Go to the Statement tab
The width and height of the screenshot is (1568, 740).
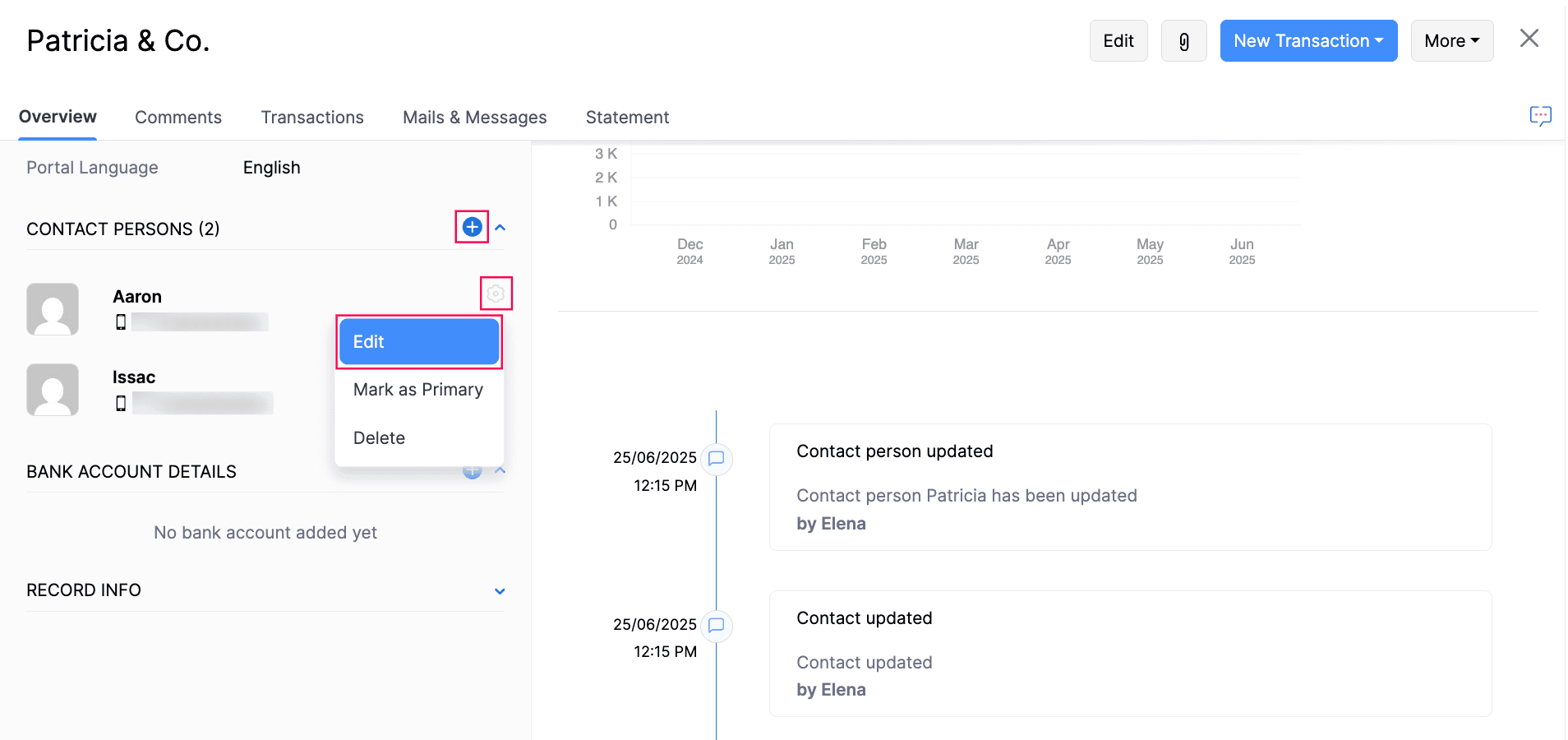[x=627, y=118]
